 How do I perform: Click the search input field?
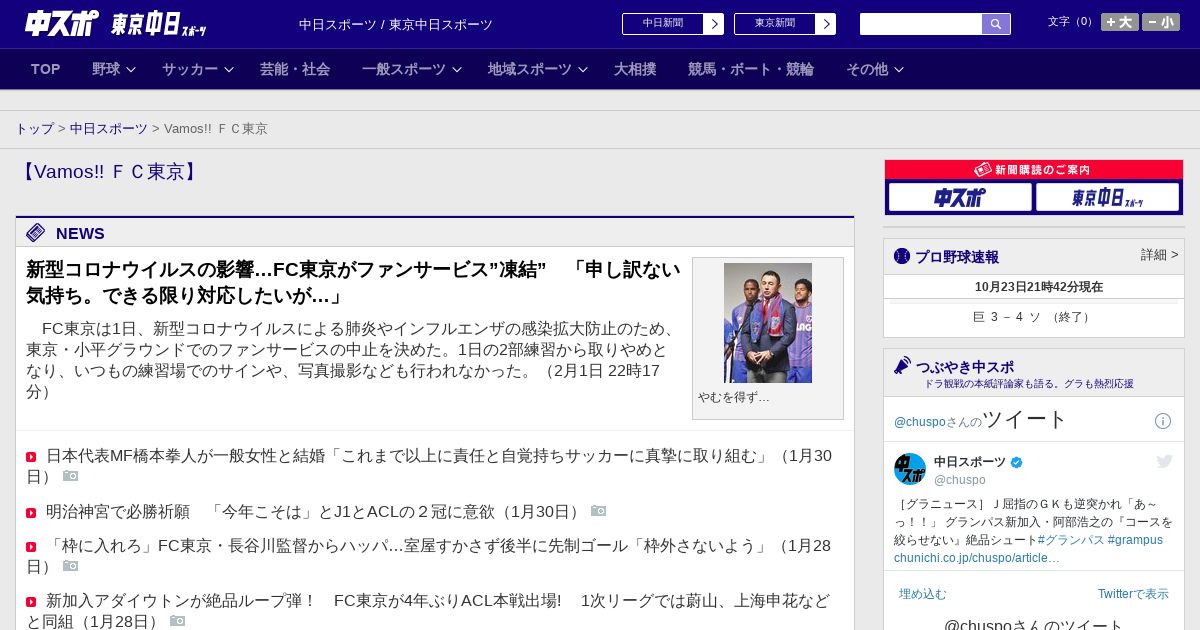(921, 24)
